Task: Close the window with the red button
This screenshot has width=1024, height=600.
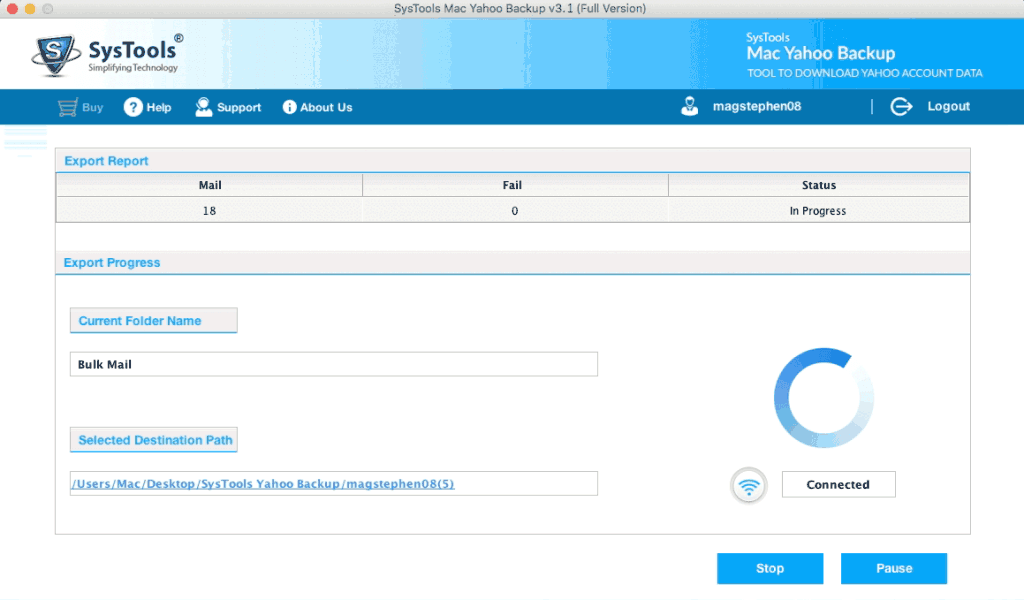Action: click(12, 8)
